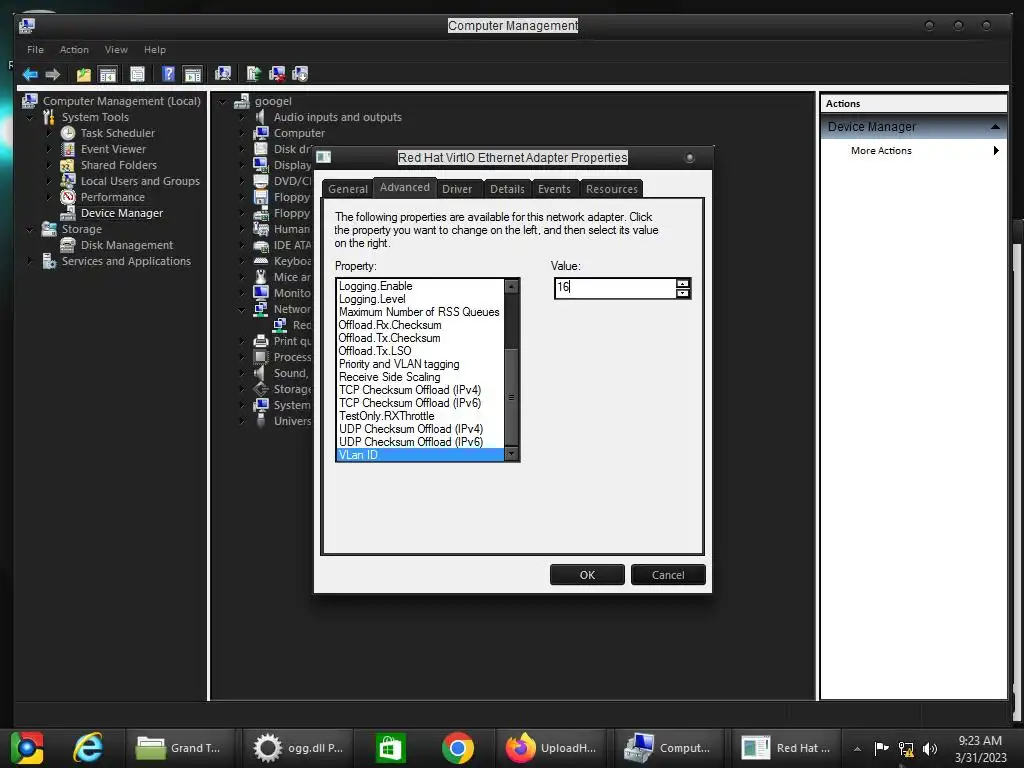Select Event Viewer in the tree
Viewport: 1024px width, 768px height.
point(113,149)
